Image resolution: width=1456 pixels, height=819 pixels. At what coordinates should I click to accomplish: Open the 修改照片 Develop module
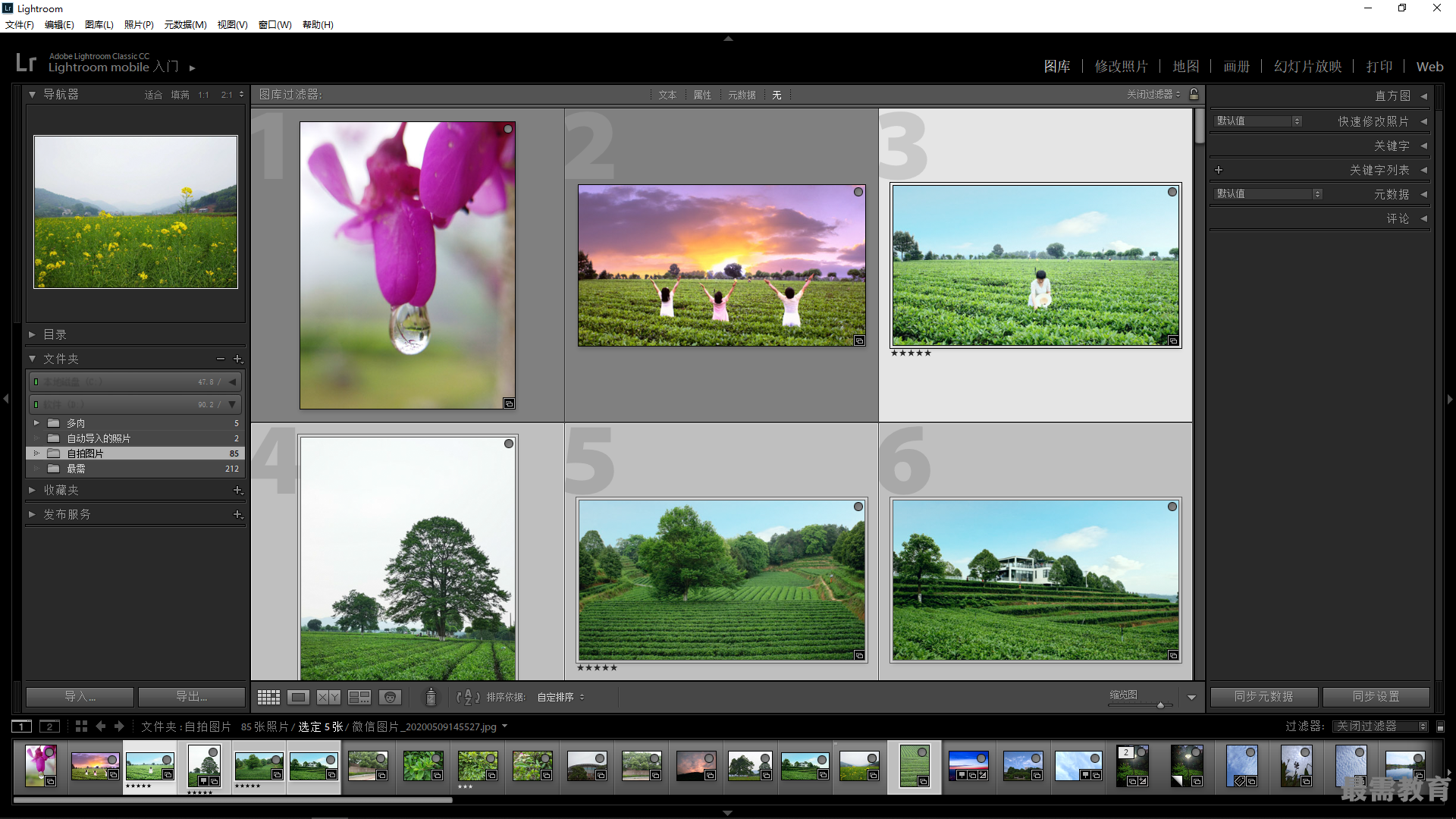pos(1121,67)
